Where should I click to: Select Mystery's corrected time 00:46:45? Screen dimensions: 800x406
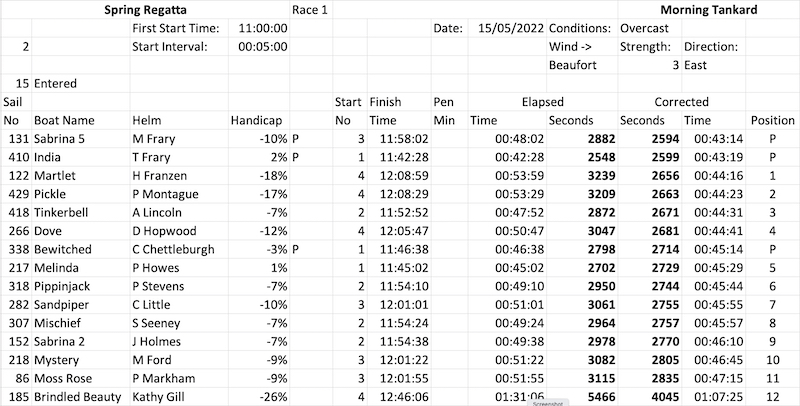tap(713, 360)
